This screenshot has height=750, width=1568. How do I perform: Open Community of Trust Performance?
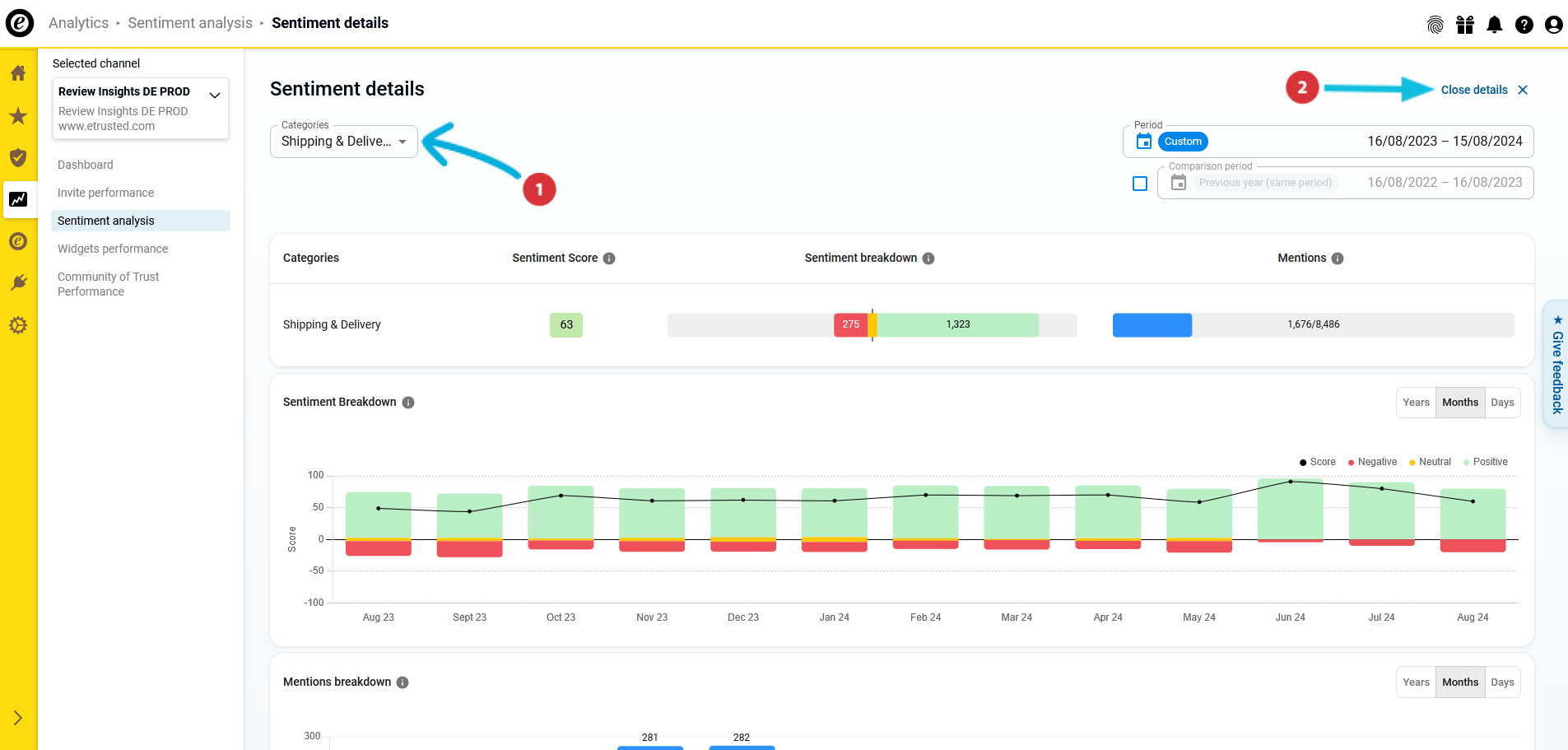point(109,284)
